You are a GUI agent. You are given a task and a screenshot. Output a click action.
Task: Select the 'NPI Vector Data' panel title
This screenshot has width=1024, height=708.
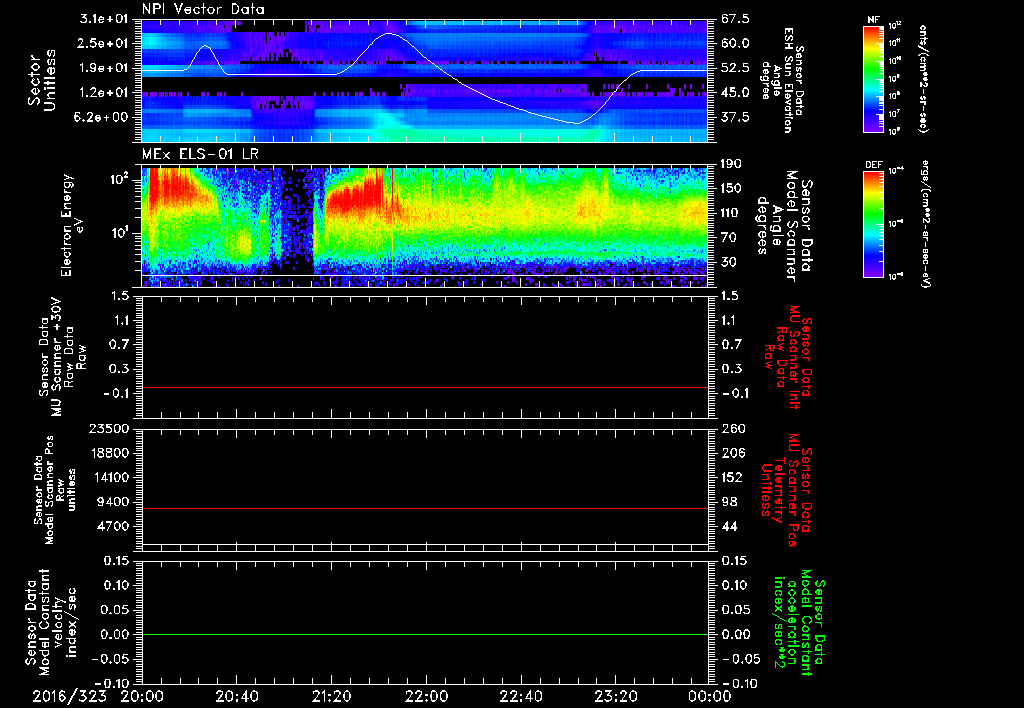click(204, 9)
